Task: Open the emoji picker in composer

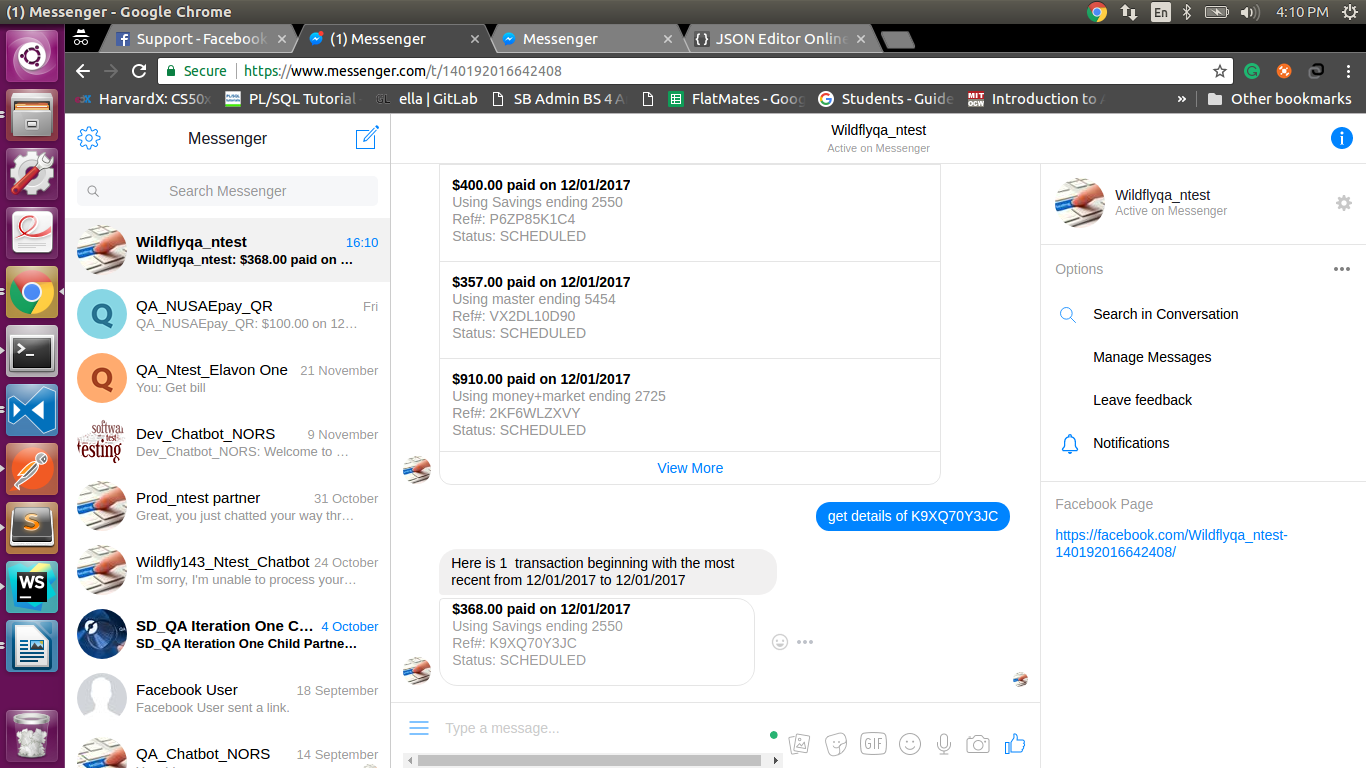Action: click(x=910, y=744)
